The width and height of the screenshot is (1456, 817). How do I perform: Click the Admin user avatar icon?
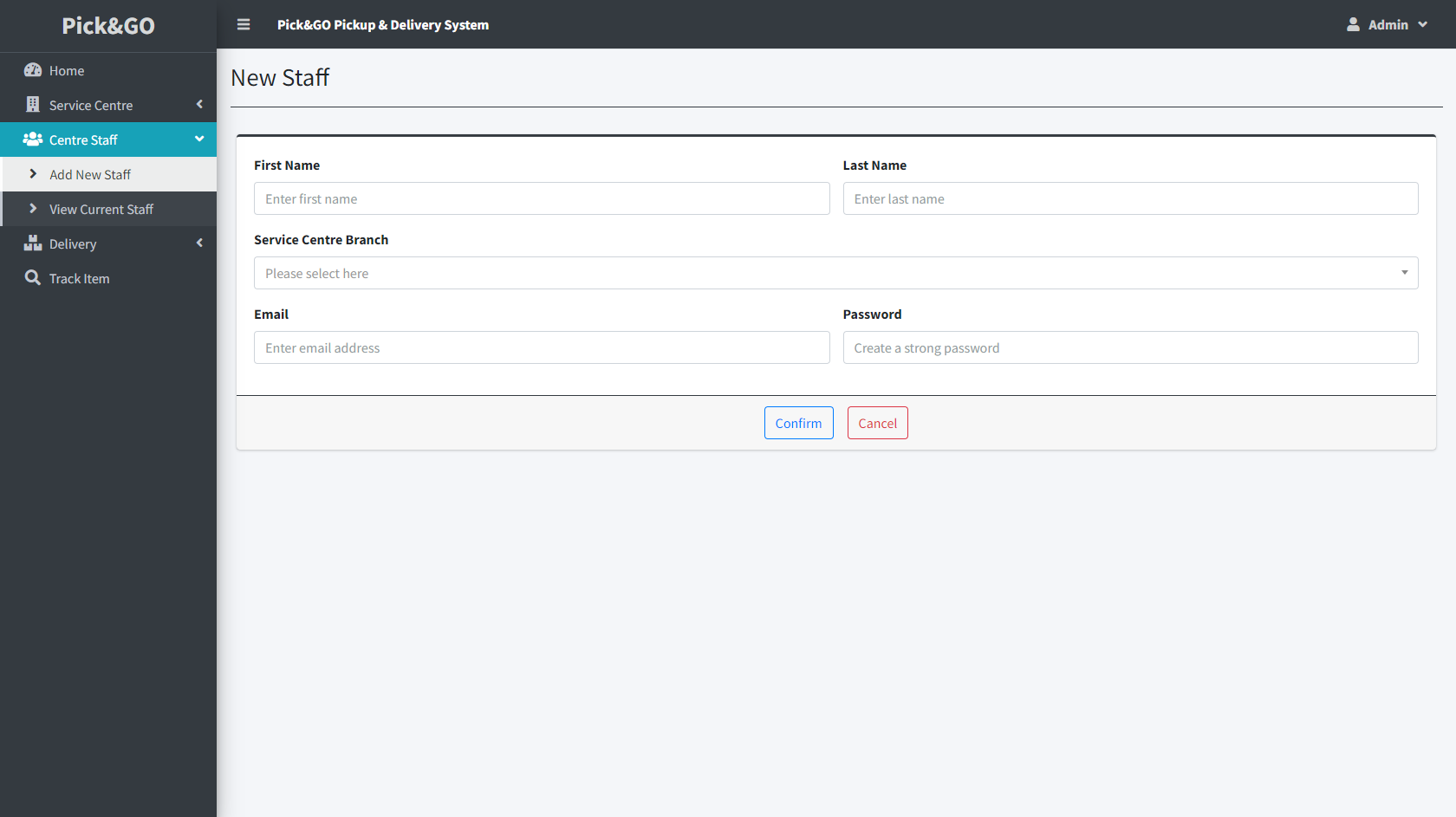[1353, 24]
